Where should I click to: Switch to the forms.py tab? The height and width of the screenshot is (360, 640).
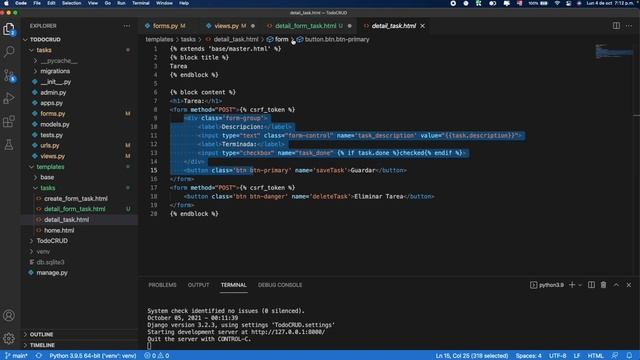click(165, 26)
